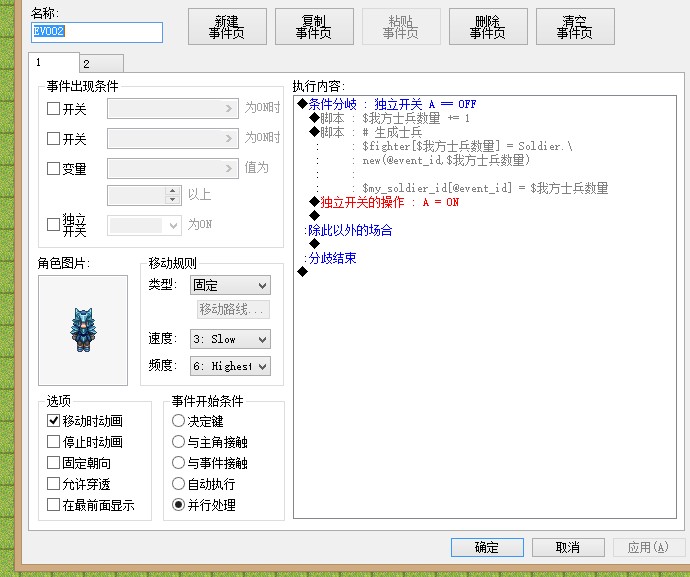This screenshot has height=577, width=690.
Task: Check the 固定朝向 option
Action: 53,463
